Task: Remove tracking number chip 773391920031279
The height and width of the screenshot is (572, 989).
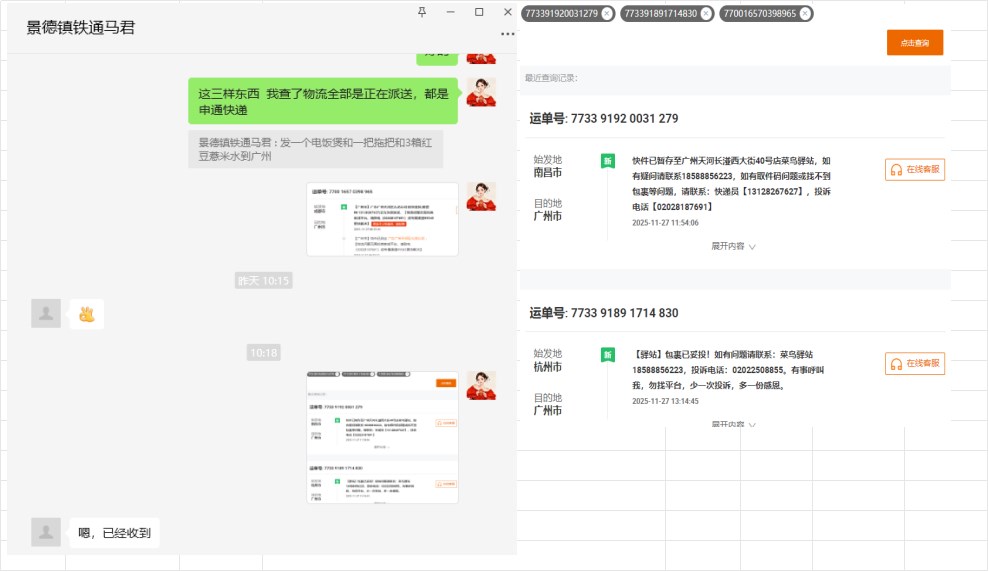Action: coord(607,14)
